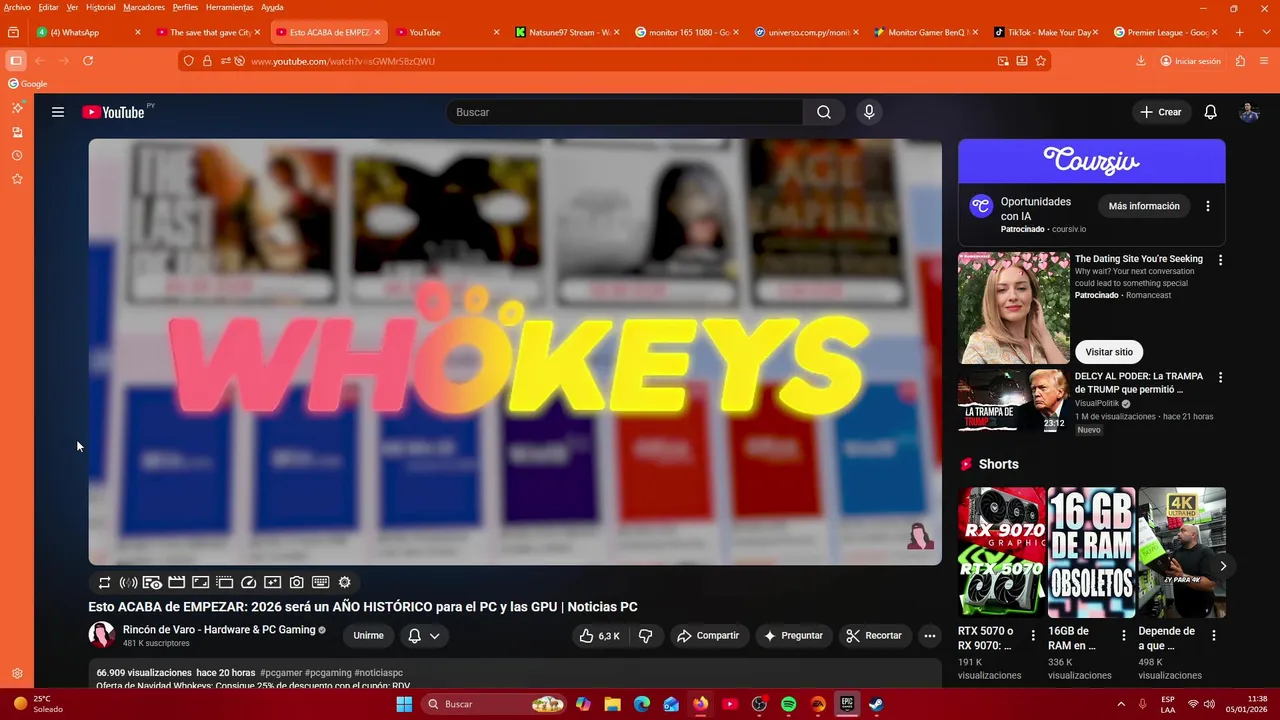
Task: Toggle the volume boost enhancer icon
Action: point(128,582)
